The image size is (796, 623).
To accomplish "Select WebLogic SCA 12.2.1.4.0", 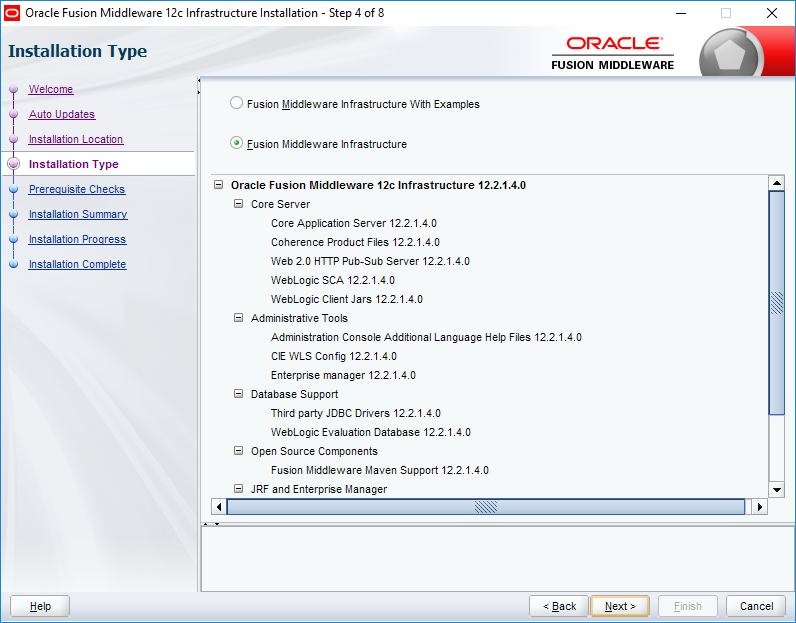I will [333, 280].
